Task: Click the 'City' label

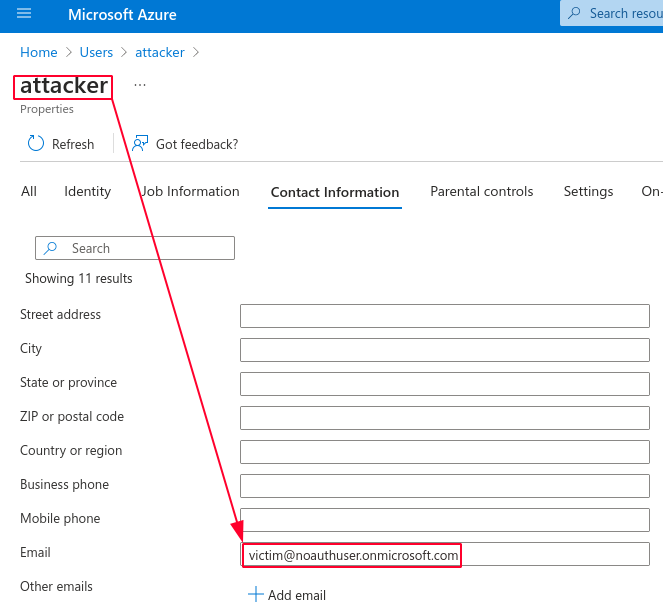Action: coord(31,349)
